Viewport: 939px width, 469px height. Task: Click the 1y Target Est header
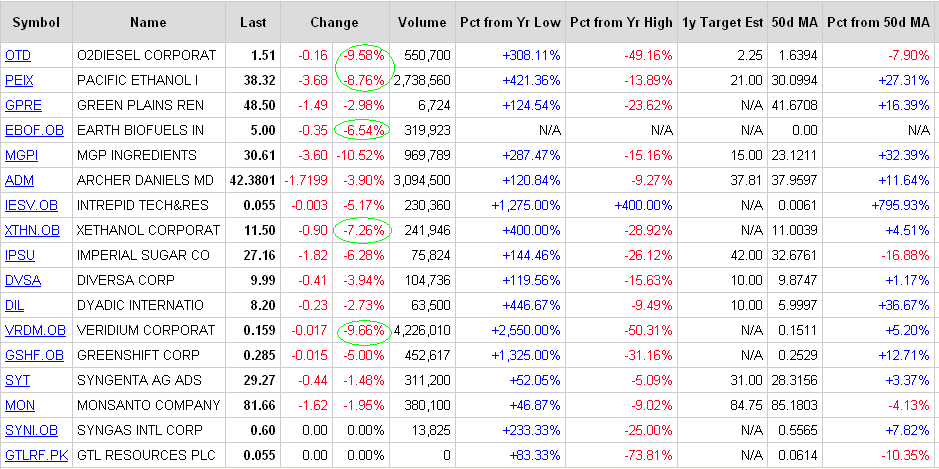coord(722,22)
